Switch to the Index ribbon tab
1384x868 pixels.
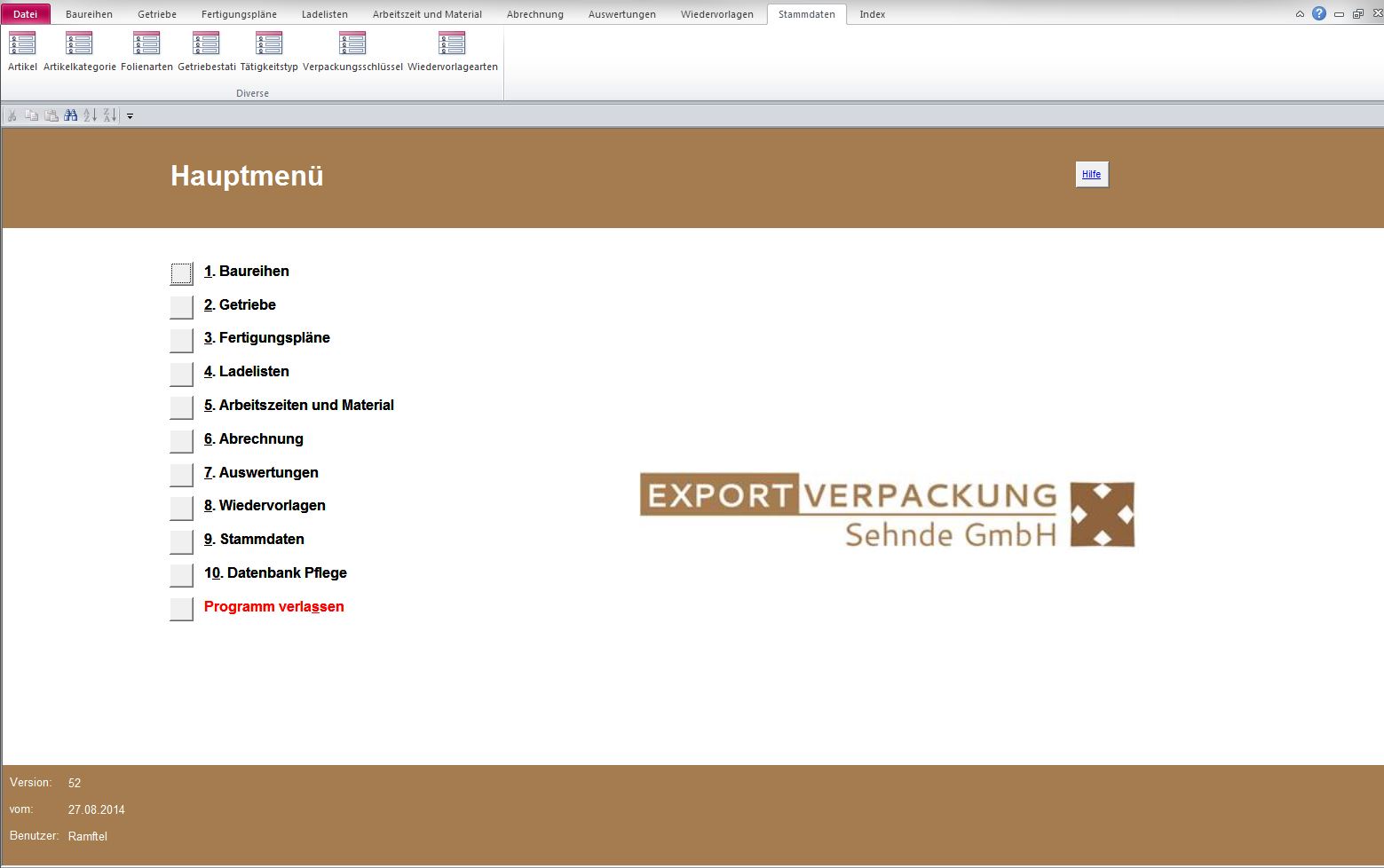coord(873,14)
